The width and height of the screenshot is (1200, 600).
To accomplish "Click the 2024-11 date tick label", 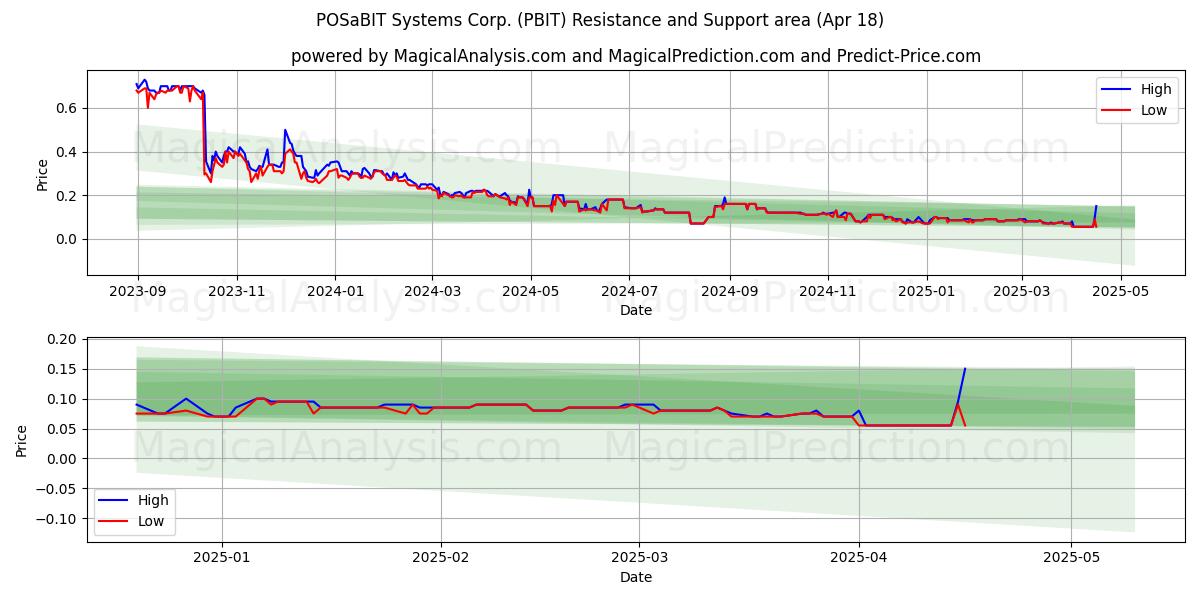I will click(x=827, y=290).
